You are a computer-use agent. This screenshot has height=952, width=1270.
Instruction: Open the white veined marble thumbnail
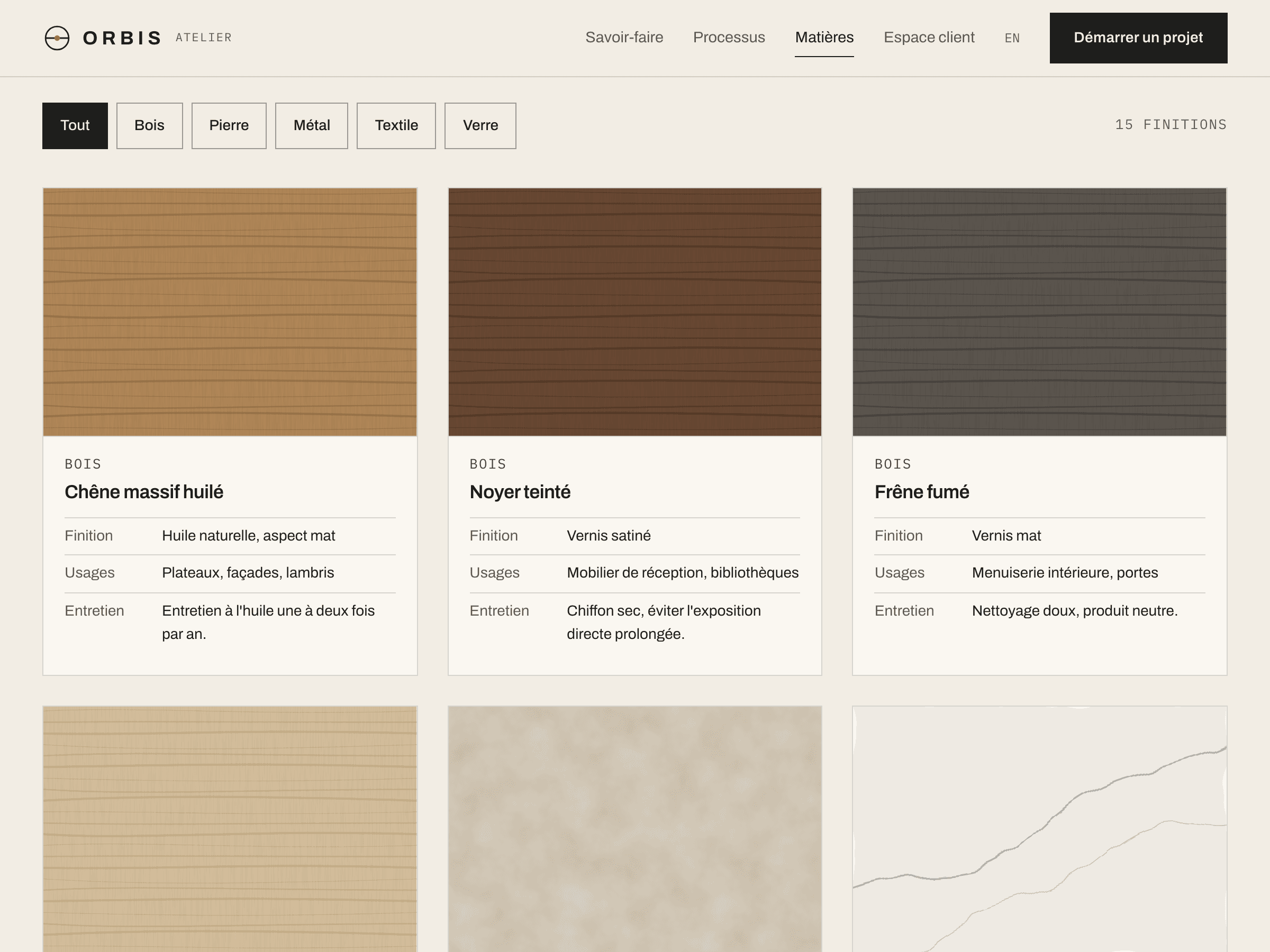tap(1039, 829)
